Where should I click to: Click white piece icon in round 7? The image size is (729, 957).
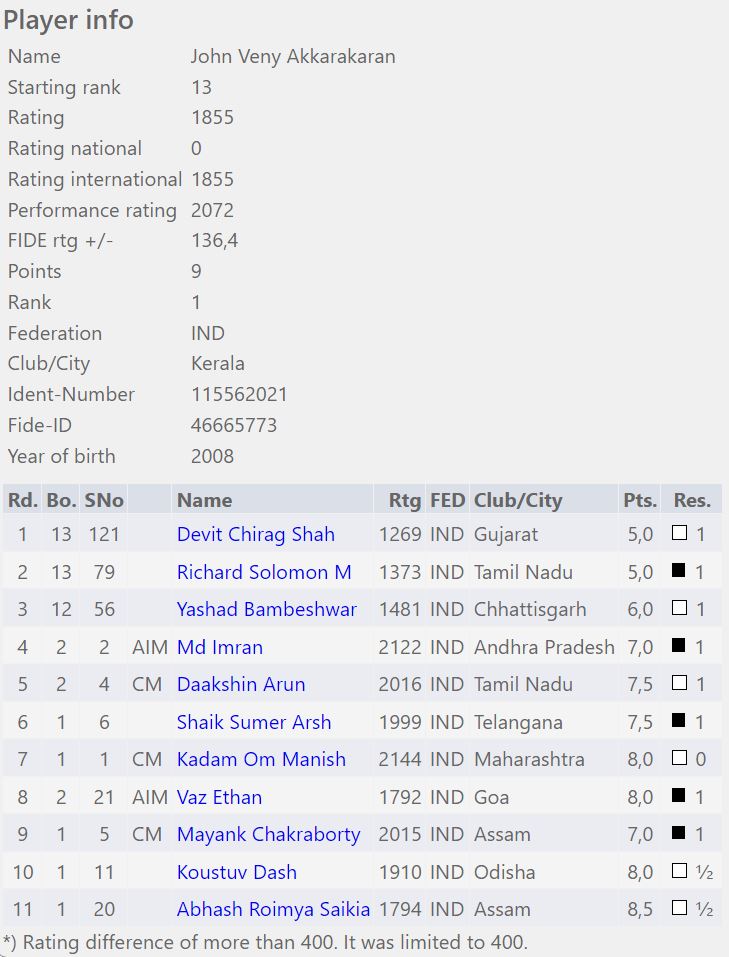tap(680, 759)
